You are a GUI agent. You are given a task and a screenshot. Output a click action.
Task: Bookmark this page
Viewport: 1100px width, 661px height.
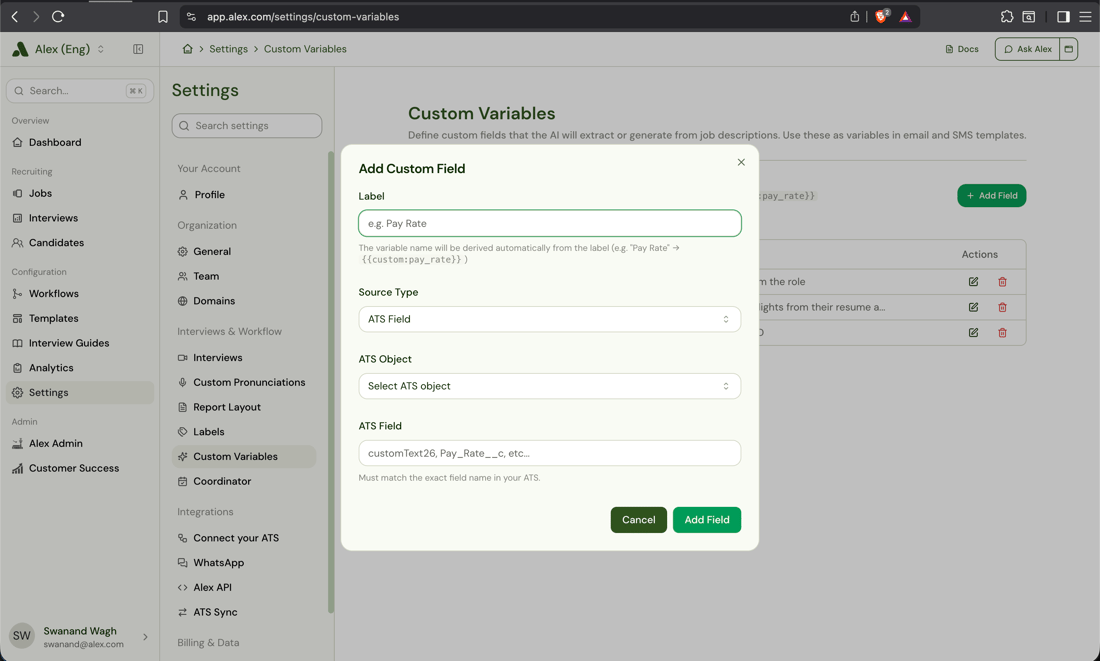tap(163, 17)
